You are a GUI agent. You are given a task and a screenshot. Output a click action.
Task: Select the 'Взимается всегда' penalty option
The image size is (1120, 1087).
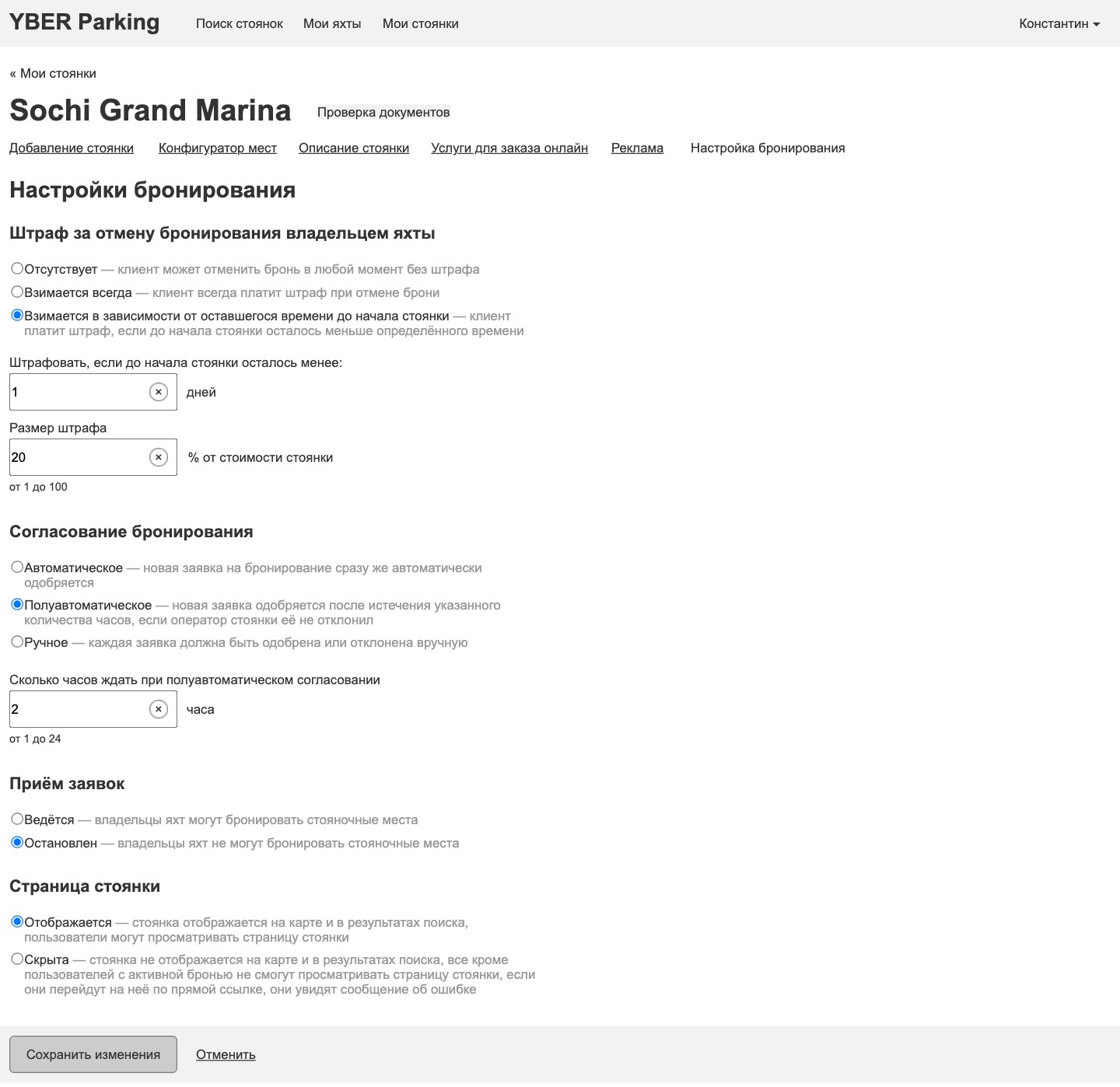pyautogui.click(x=17, y=292)
